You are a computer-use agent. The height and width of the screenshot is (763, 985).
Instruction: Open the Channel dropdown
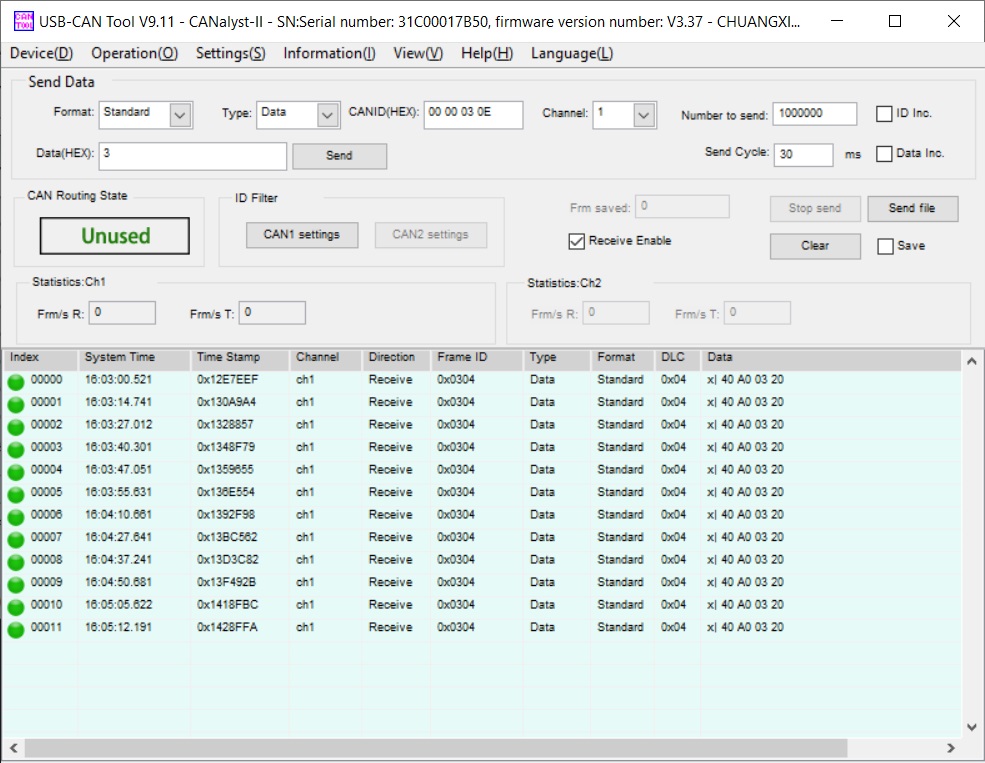pyautogui.click(x=644, y=116)
